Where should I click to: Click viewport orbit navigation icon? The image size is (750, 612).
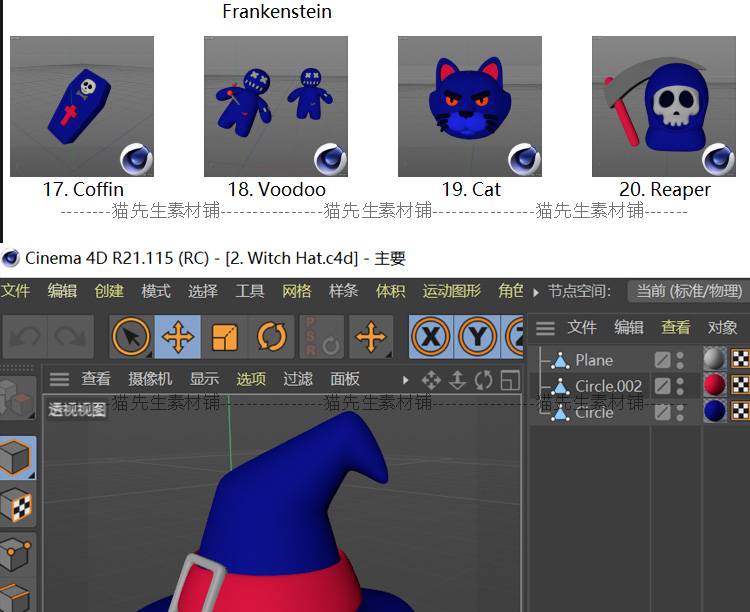coord(483,380)
